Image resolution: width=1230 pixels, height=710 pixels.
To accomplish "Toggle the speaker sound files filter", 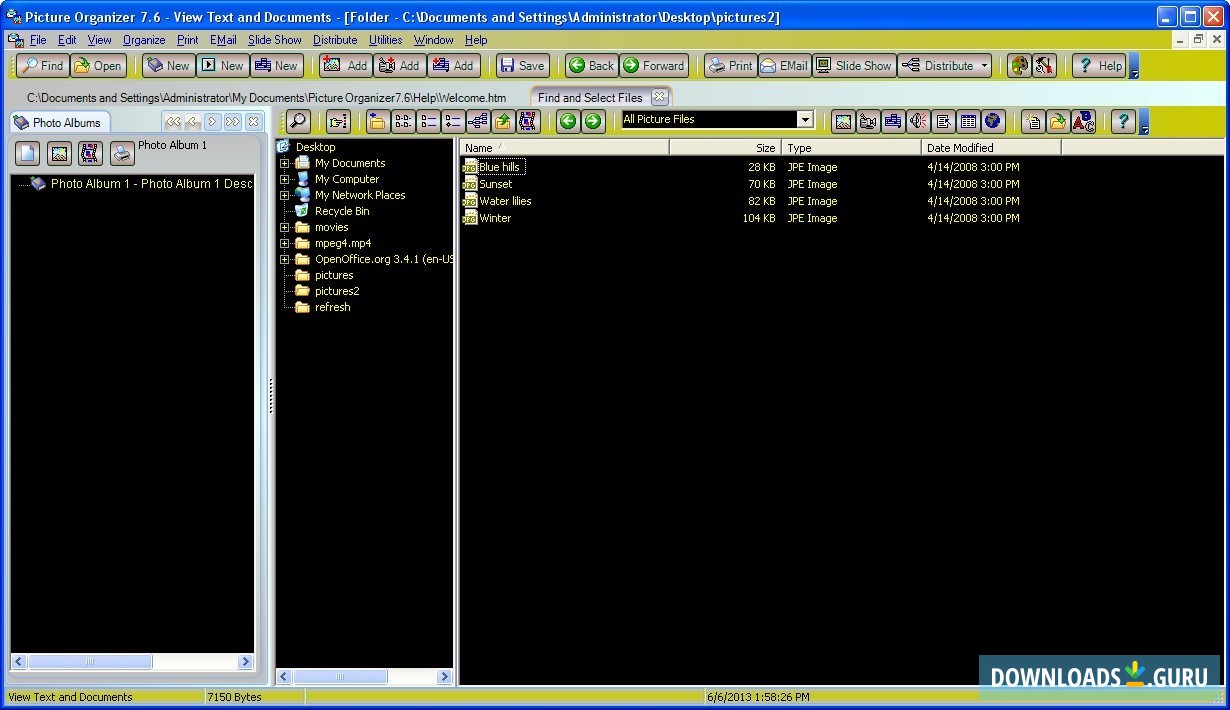I will click(x=918, y=121).
